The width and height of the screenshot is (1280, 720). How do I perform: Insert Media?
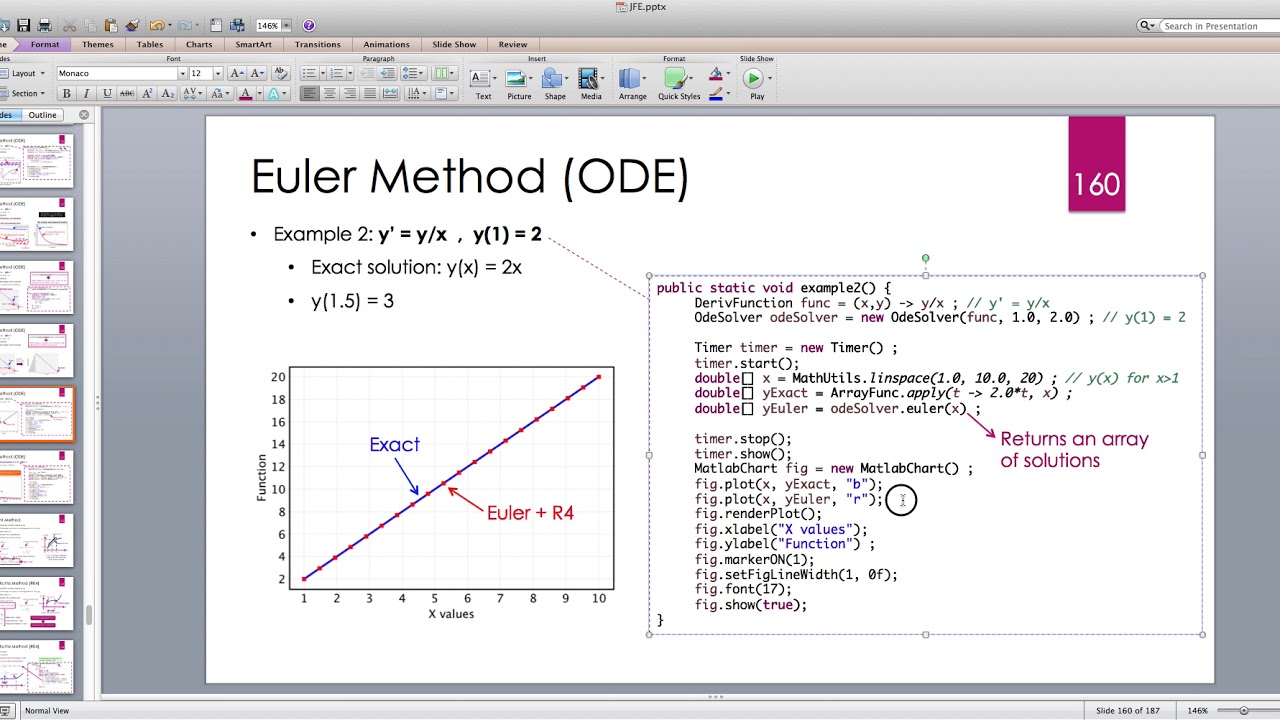(591, 84)
